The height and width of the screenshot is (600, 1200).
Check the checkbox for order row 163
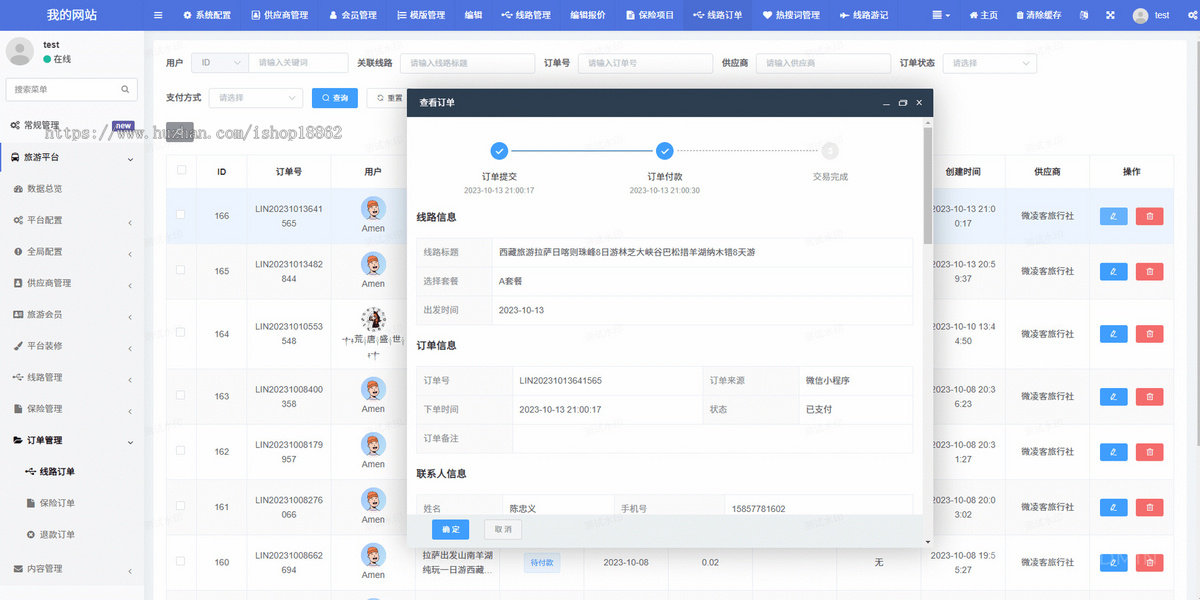point(181,396)
